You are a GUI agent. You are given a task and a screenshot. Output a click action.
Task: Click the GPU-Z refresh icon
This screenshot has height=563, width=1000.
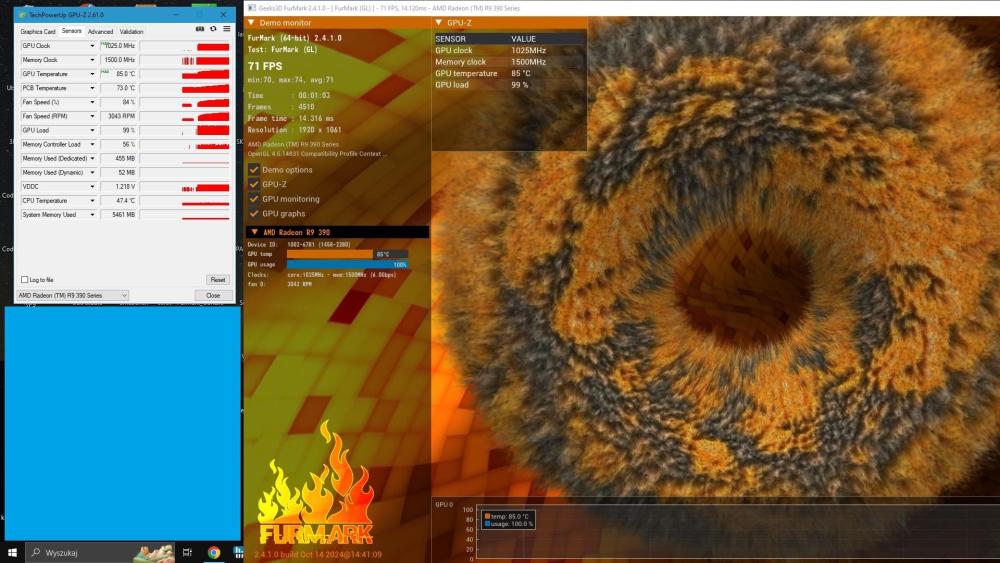(213, 29)
